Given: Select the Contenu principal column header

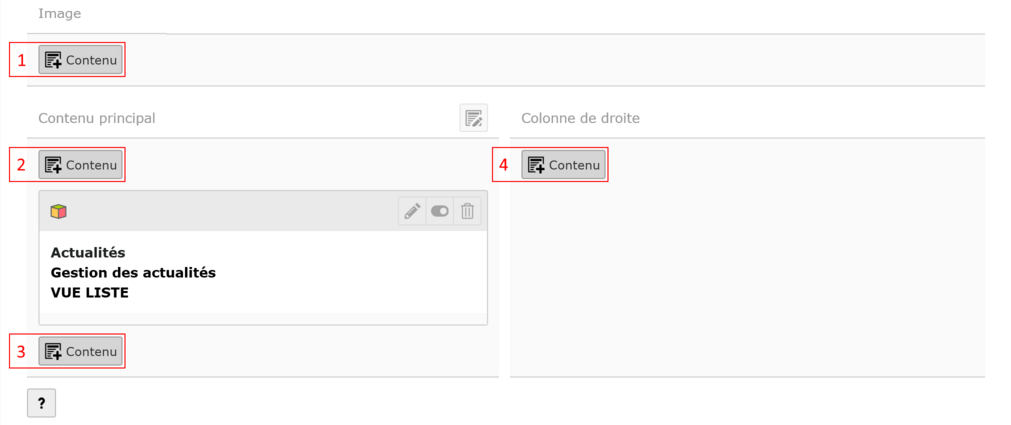Looking at the screenshot, I should pos(97,118).
